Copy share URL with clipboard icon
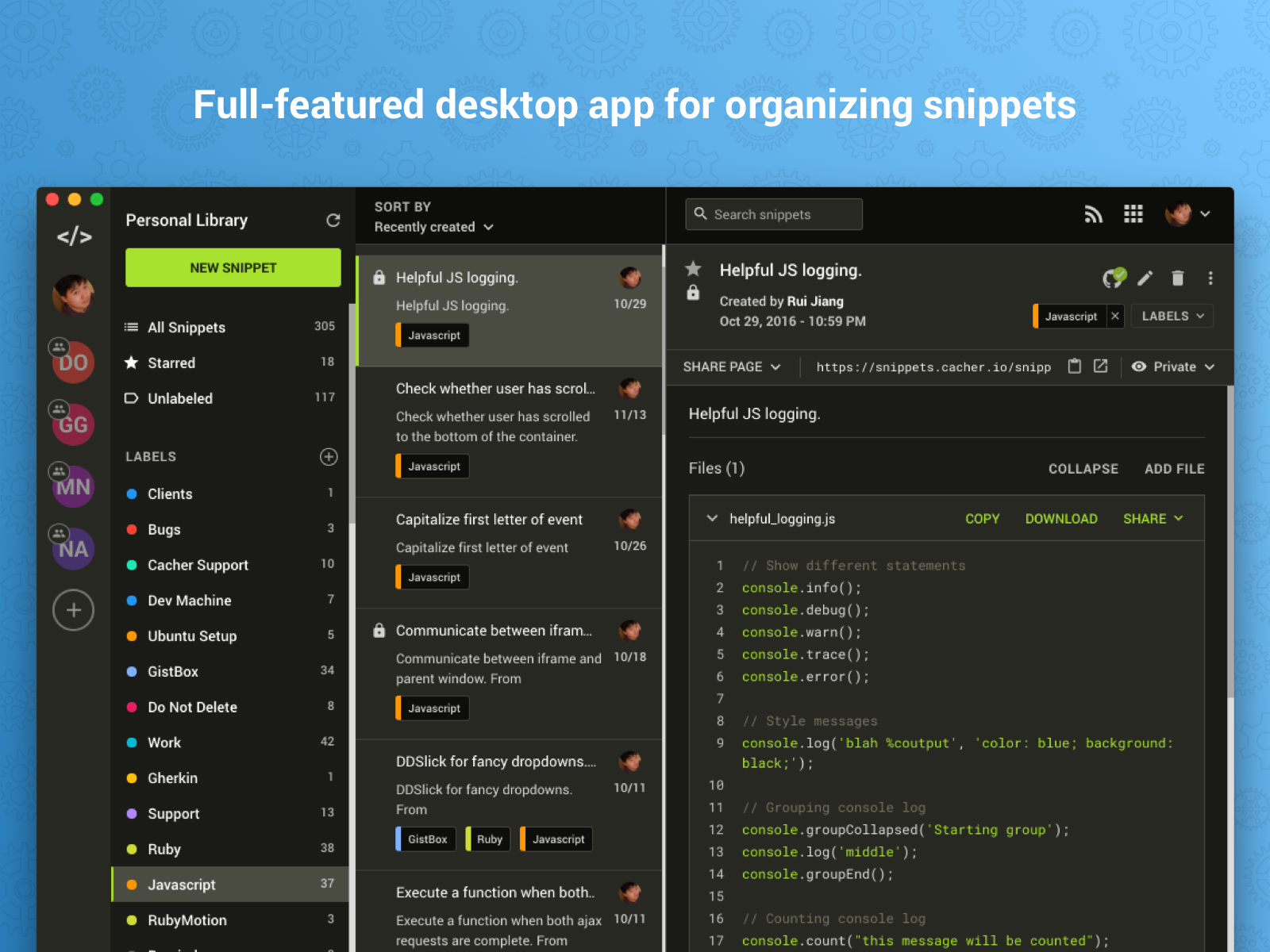The width and height of the screenshot is (1270, 952). 1075,367
